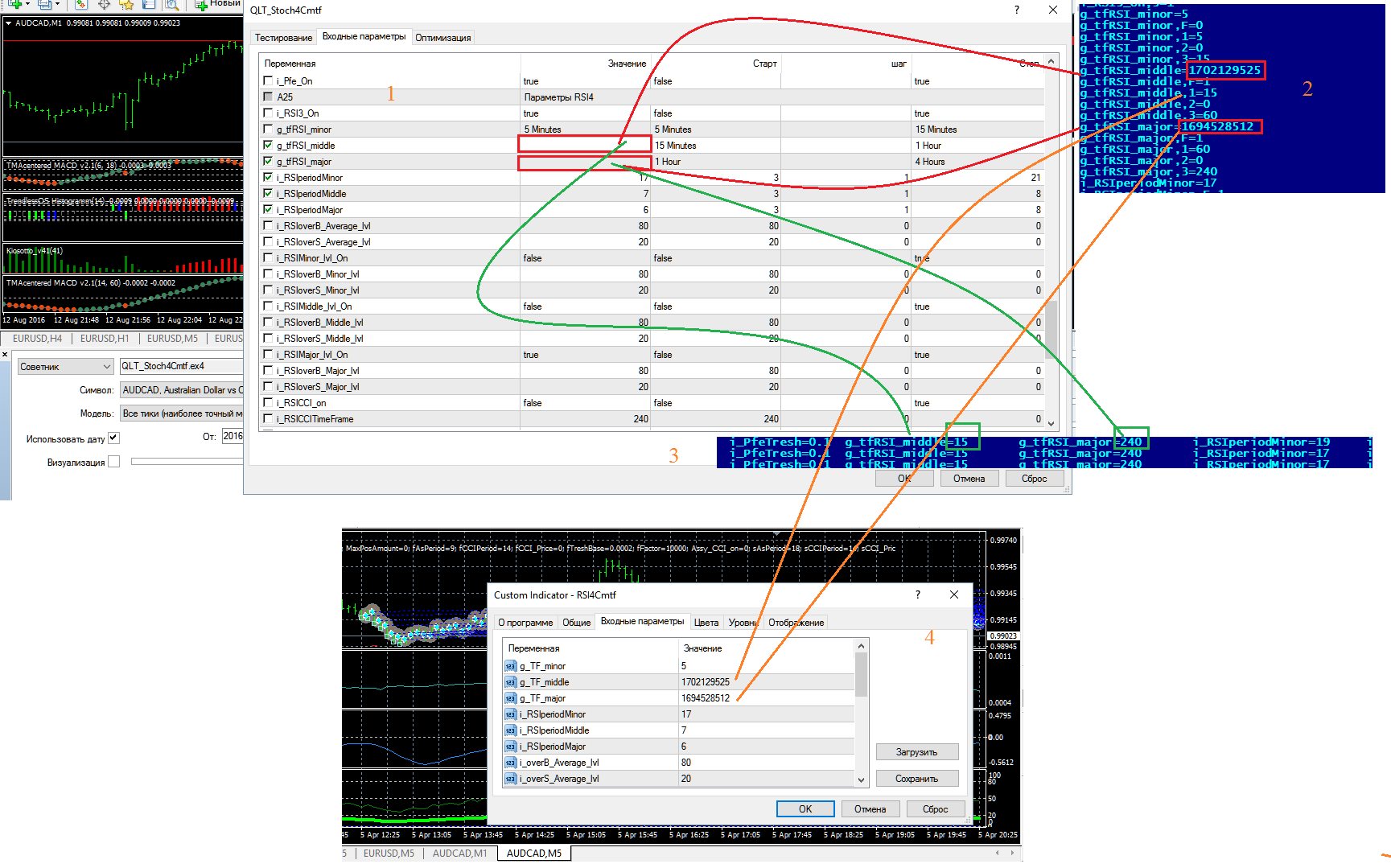The image size is (1391, 868).
Task: Open the 'От' date field
Action: (x=233, y=436)
